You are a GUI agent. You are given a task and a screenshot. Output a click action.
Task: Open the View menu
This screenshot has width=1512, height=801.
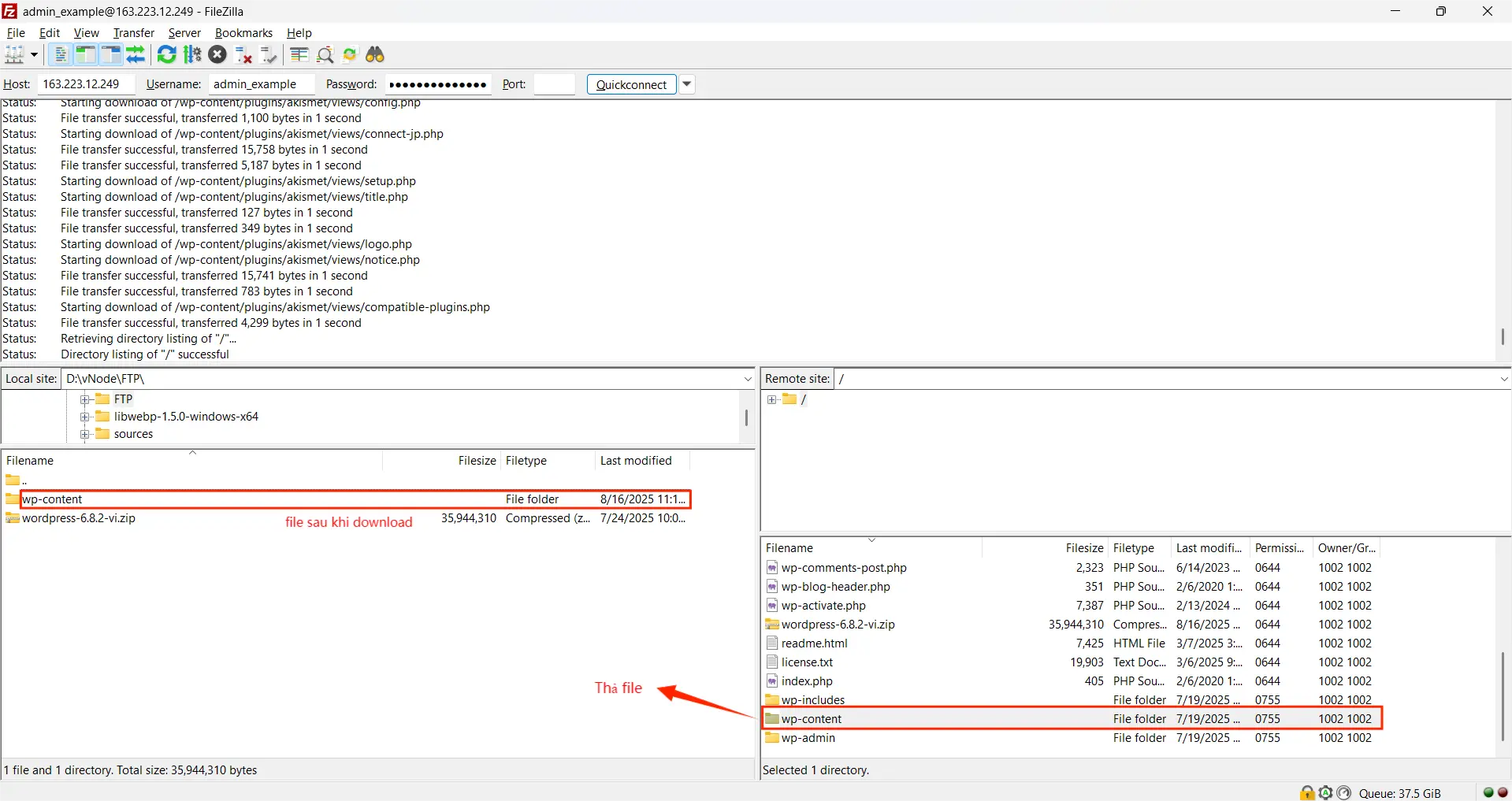point(86,32)
